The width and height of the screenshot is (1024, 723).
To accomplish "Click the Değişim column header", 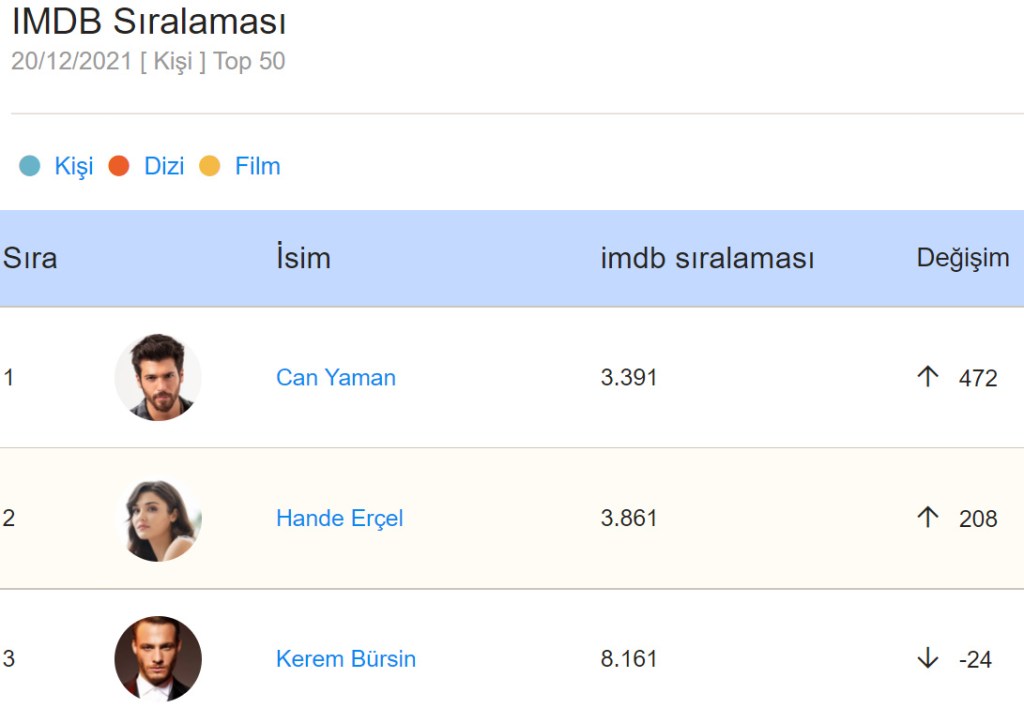I will pyautogui.click(x=962, y=258).
